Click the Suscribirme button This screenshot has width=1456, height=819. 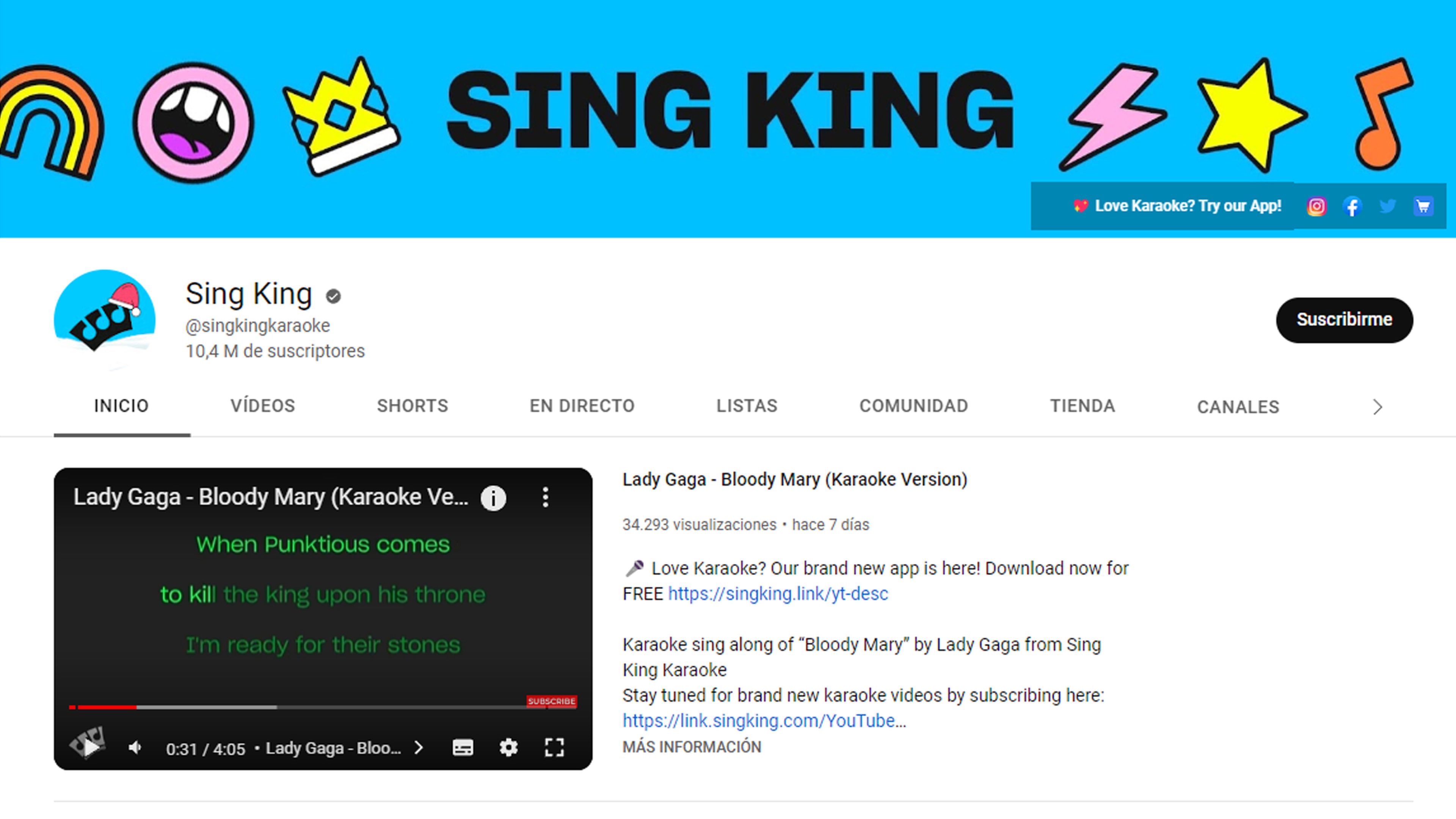(x=1344, y=320)
